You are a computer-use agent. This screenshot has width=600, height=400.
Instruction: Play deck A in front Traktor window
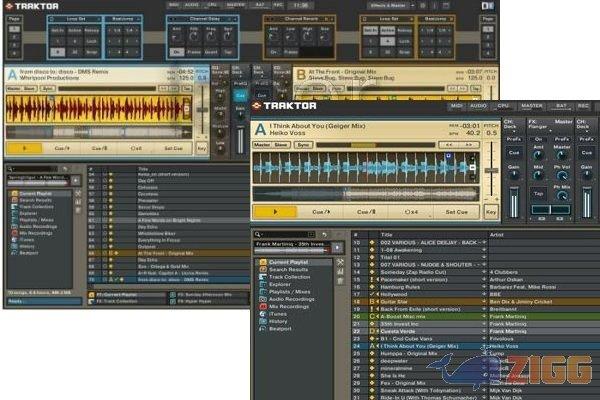click(275, 212)
